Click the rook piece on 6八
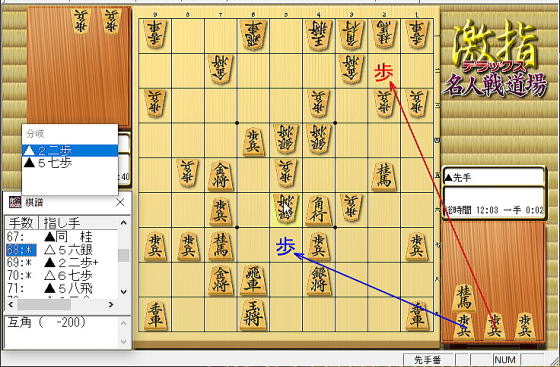The image size is (560, 367). tap(252, 280)
